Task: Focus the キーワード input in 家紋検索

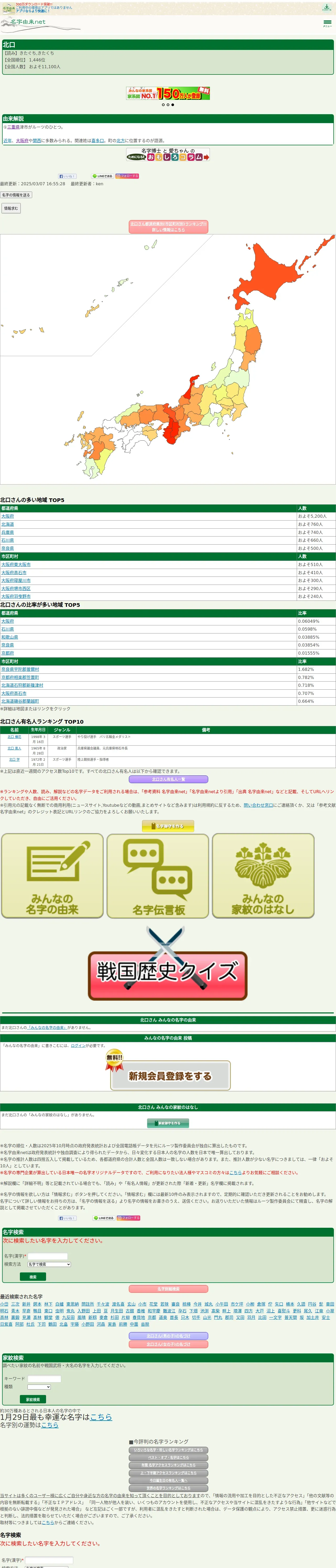Action: pyautogui.click(x=44, y=1379)
